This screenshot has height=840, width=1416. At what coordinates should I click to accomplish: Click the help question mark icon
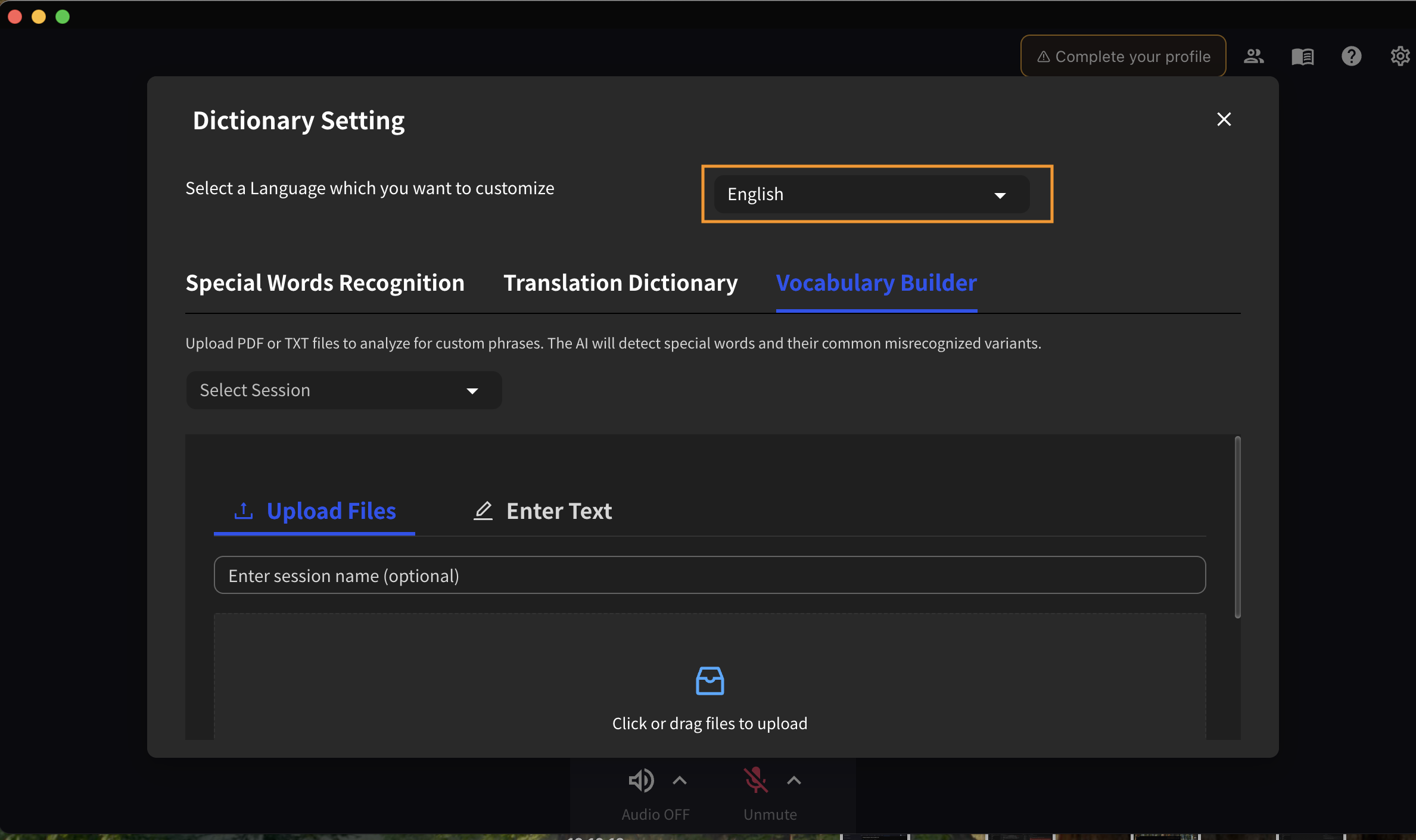click(1351, 57)
